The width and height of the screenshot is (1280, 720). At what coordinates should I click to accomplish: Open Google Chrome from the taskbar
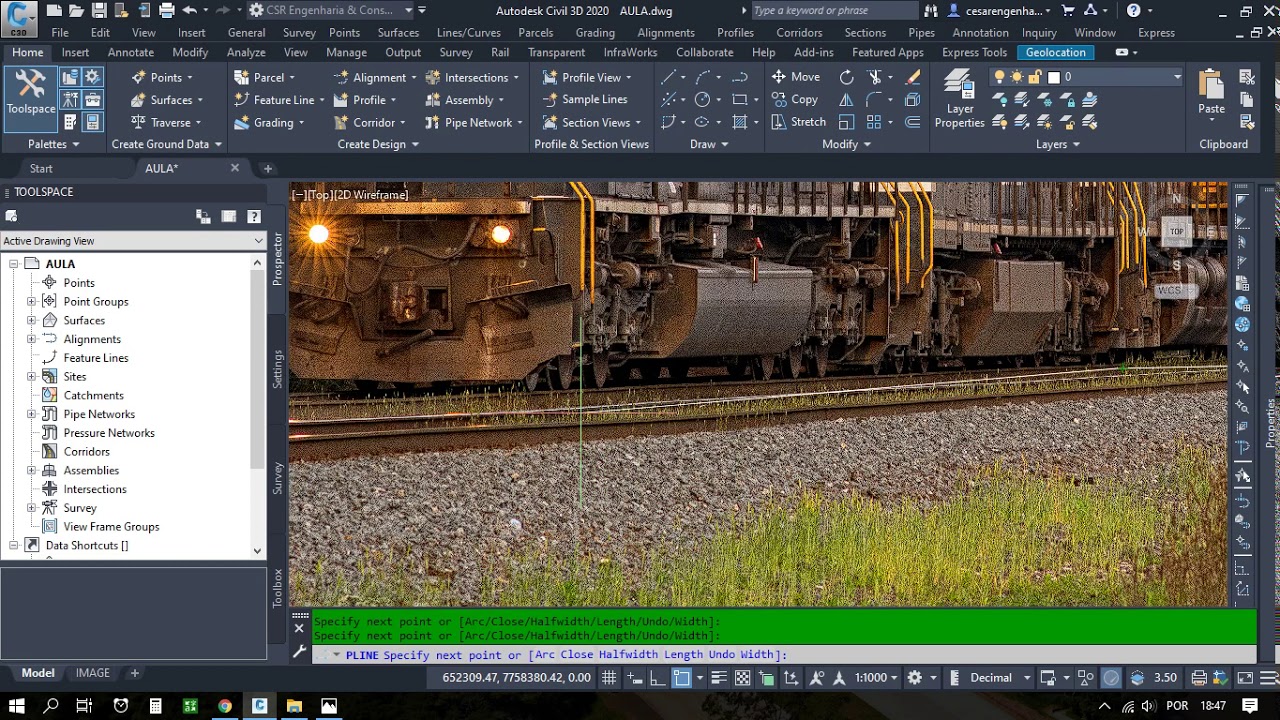[225, 706]
